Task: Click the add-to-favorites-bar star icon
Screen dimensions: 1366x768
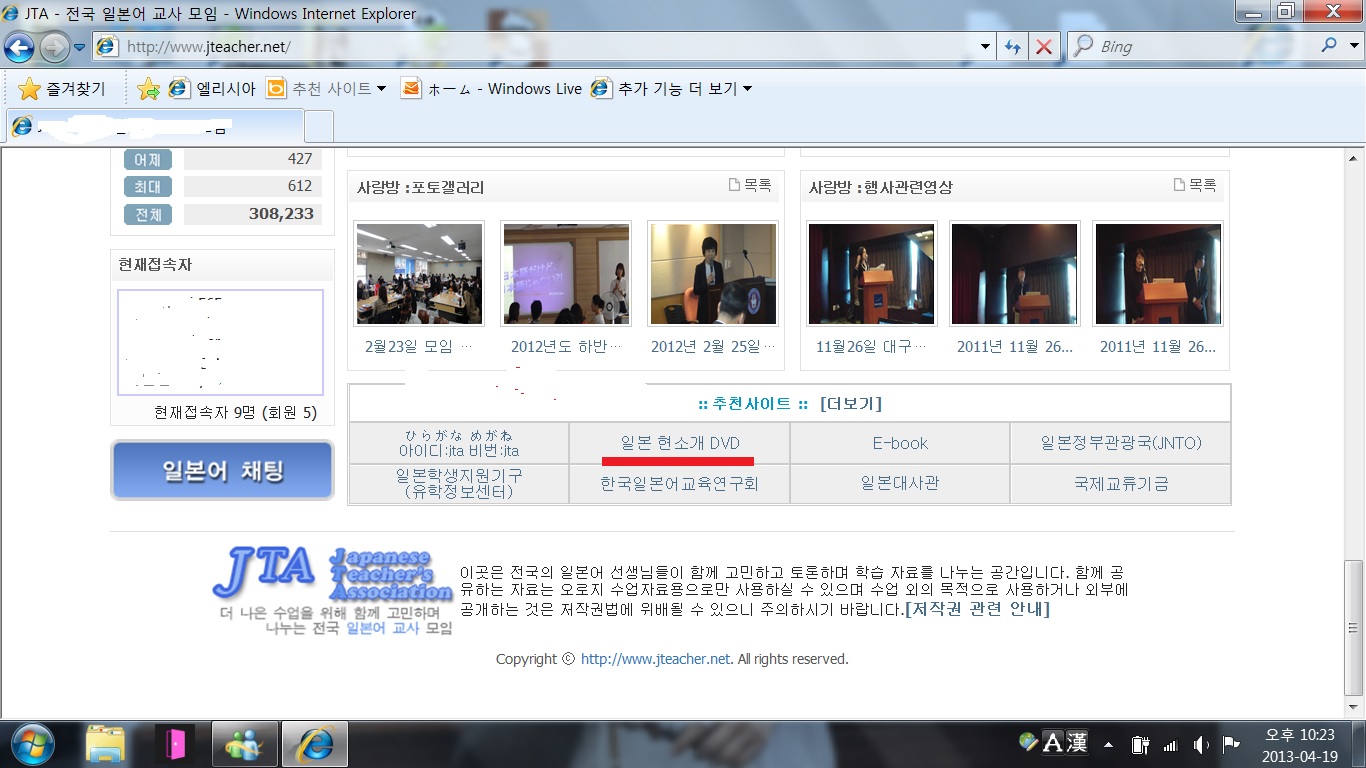Action: (148, 89)
